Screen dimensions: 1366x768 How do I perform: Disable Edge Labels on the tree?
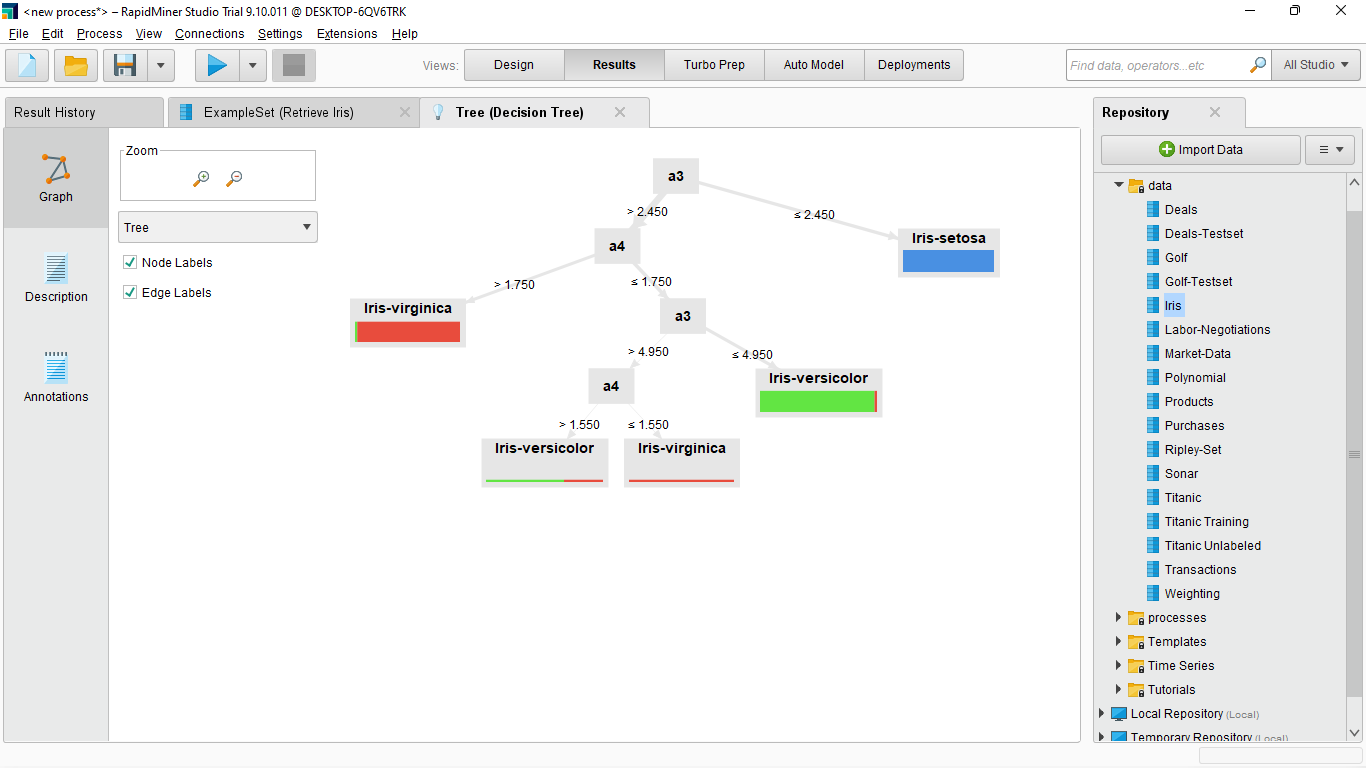[x=129, y=292]
